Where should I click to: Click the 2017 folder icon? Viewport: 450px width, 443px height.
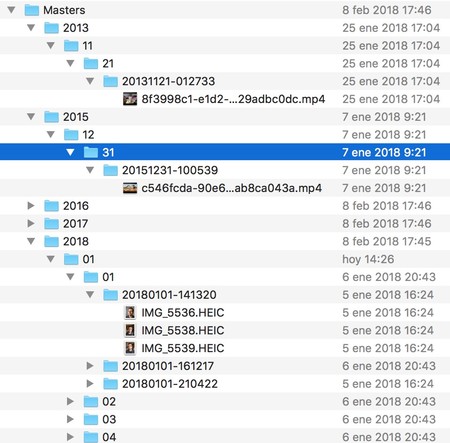pyautogui.click(x=52, y=223)
